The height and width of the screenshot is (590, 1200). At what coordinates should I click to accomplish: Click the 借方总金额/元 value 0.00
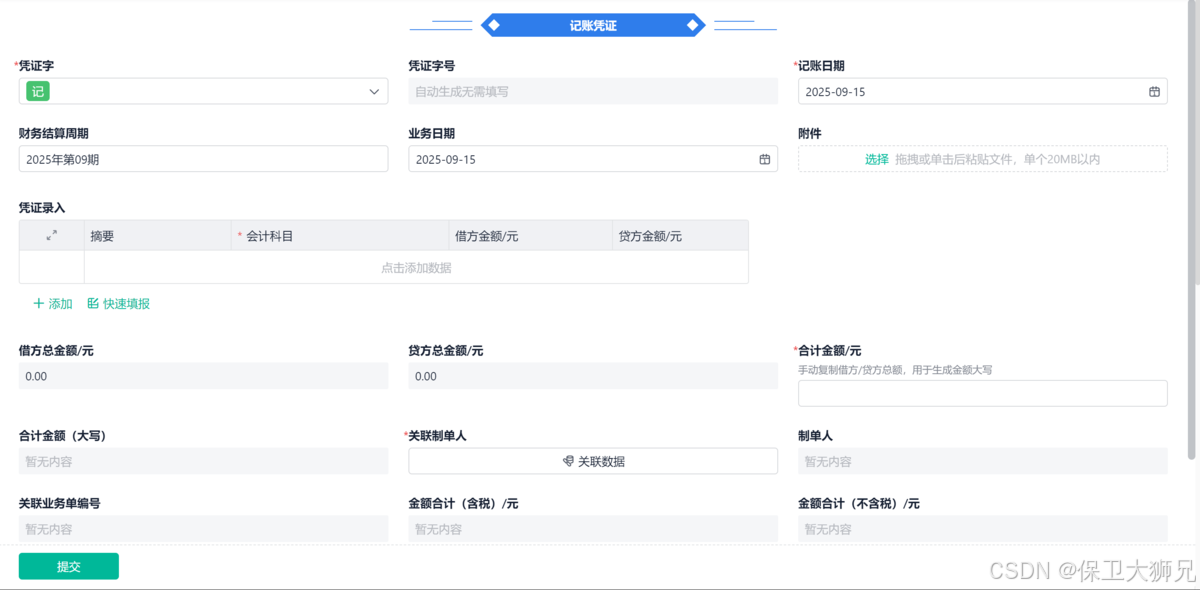[203, 376]
